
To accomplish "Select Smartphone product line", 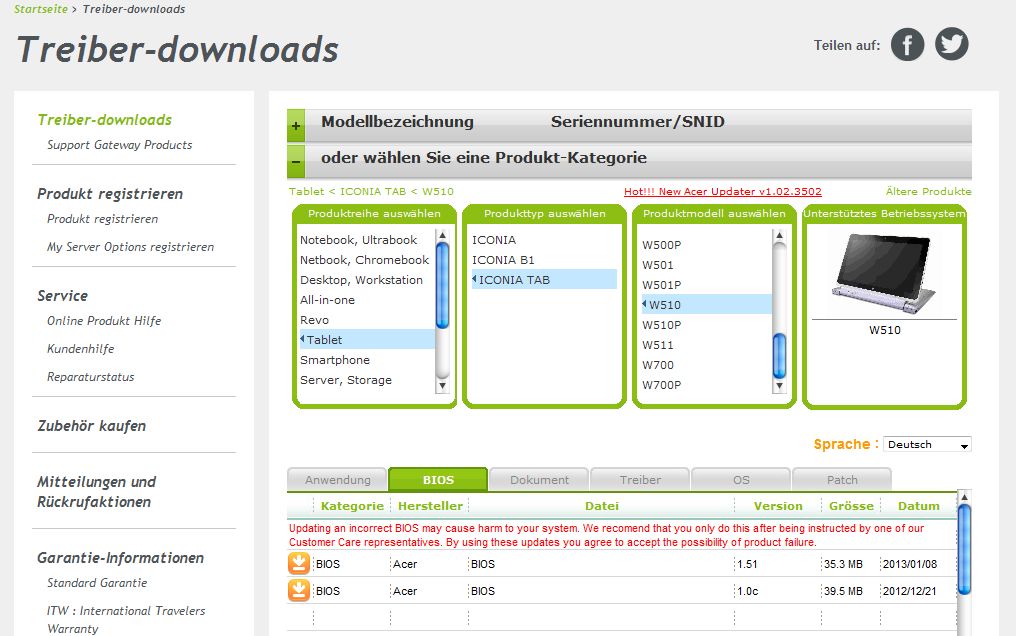I will 334,360.
